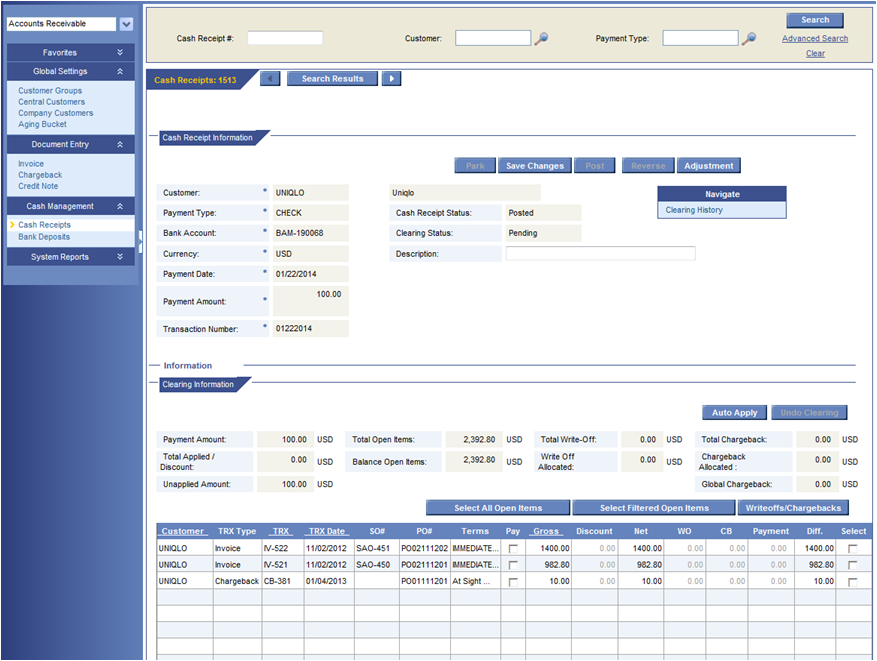The height and width of the screenshot is (661, 877).
Task: Tick Select checkbox for invoice IV-521
Action: (x=853, y=565)
